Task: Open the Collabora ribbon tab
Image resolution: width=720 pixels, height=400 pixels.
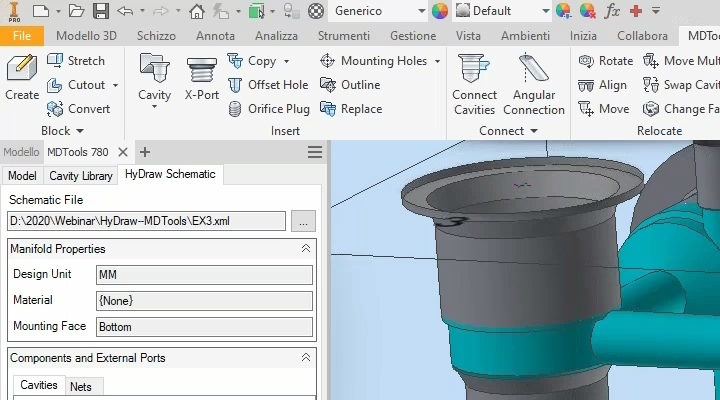Action: [642, 36]
